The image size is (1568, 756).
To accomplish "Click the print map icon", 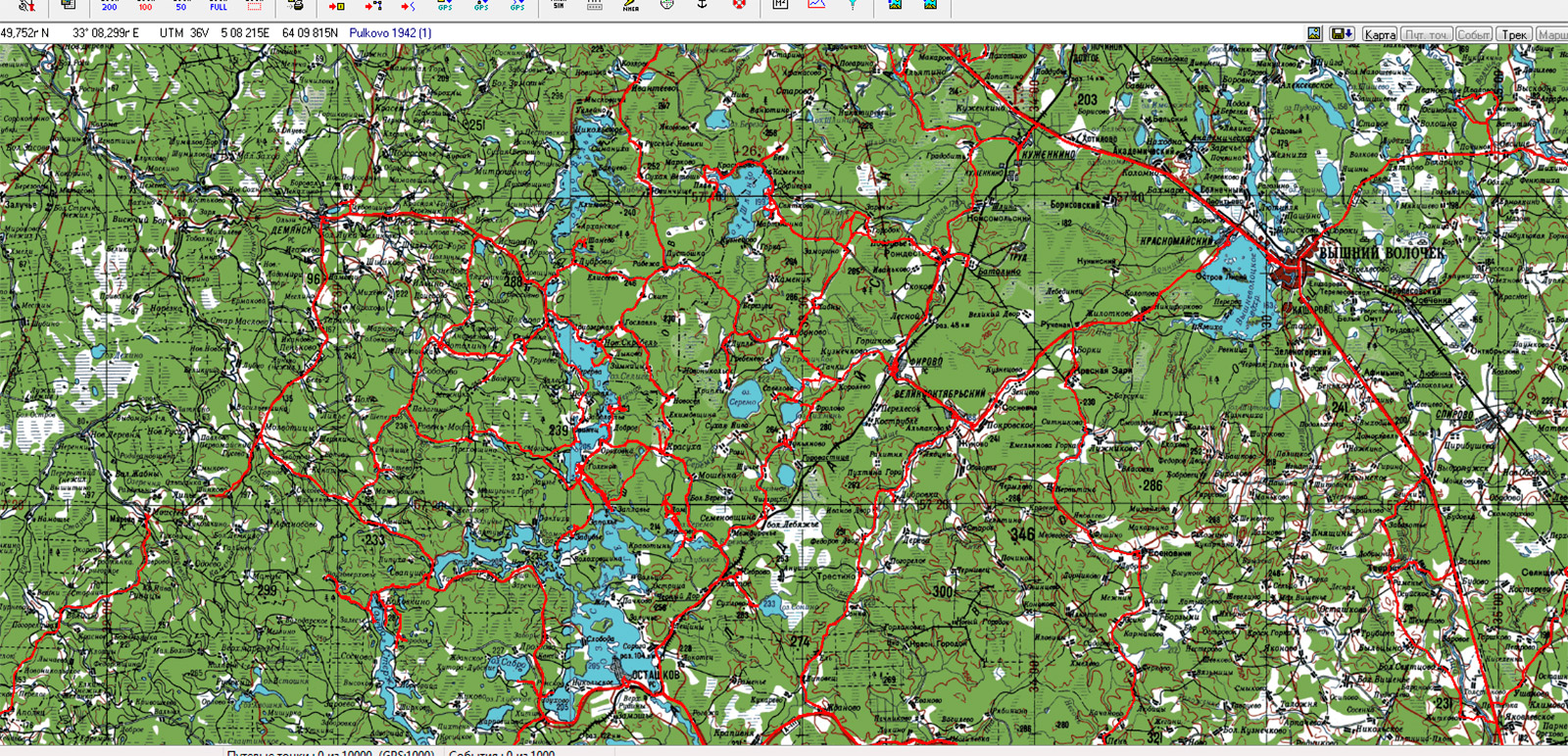I will tap(296, 6).
